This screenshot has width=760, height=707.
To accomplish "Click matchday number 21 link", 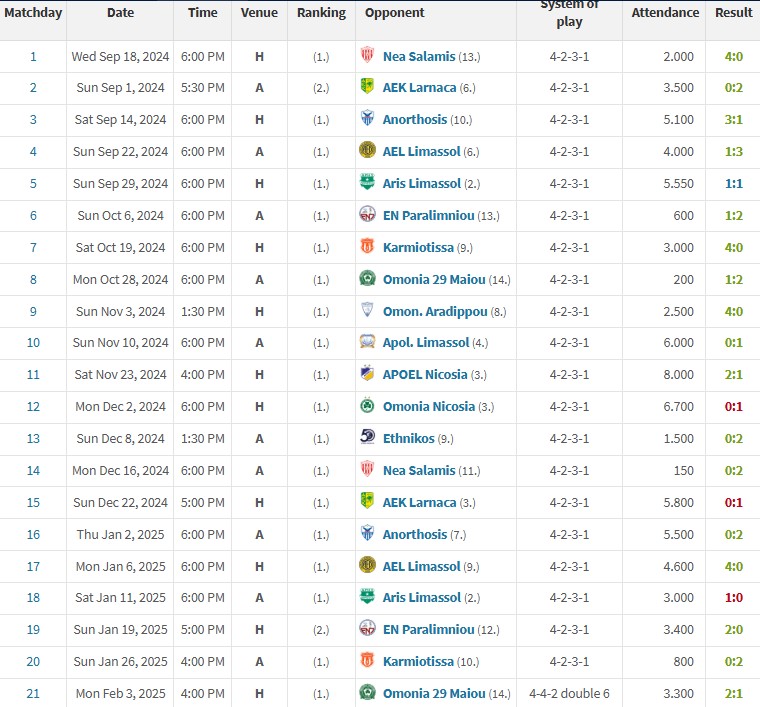I will [x=33, y=693].
